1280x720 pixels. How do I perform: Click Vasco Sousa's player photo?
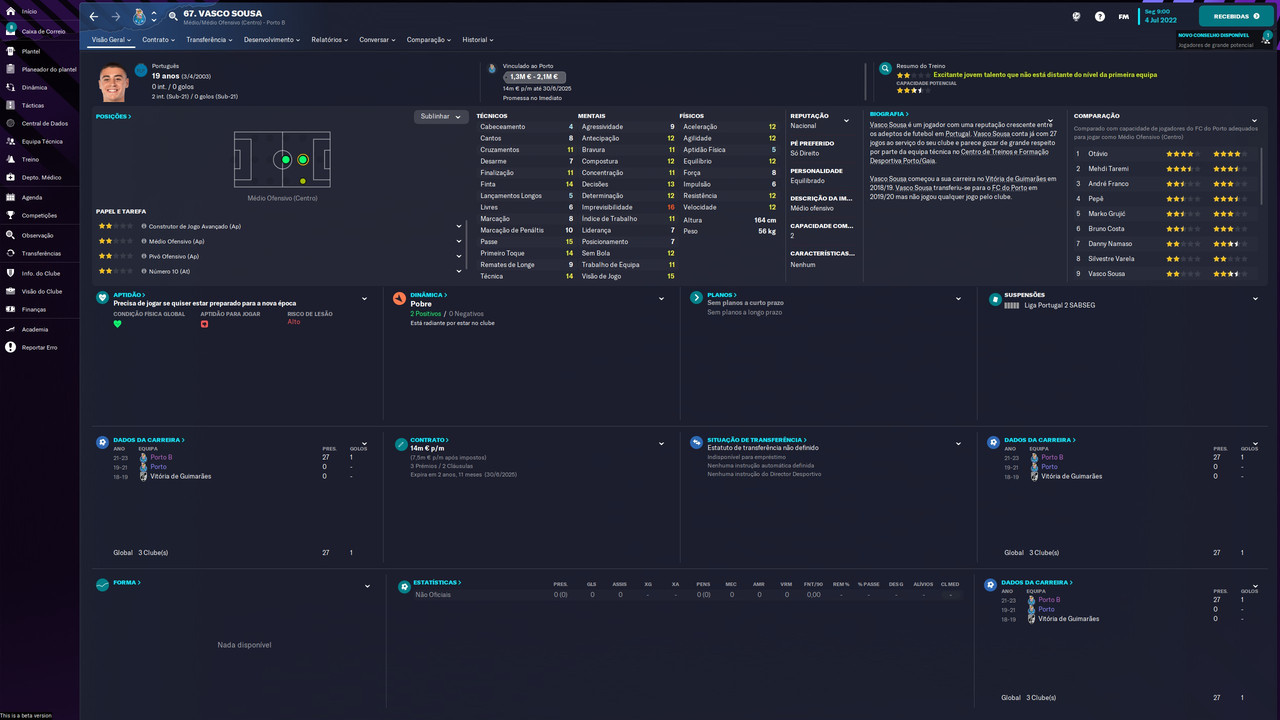tap(113, 82)
